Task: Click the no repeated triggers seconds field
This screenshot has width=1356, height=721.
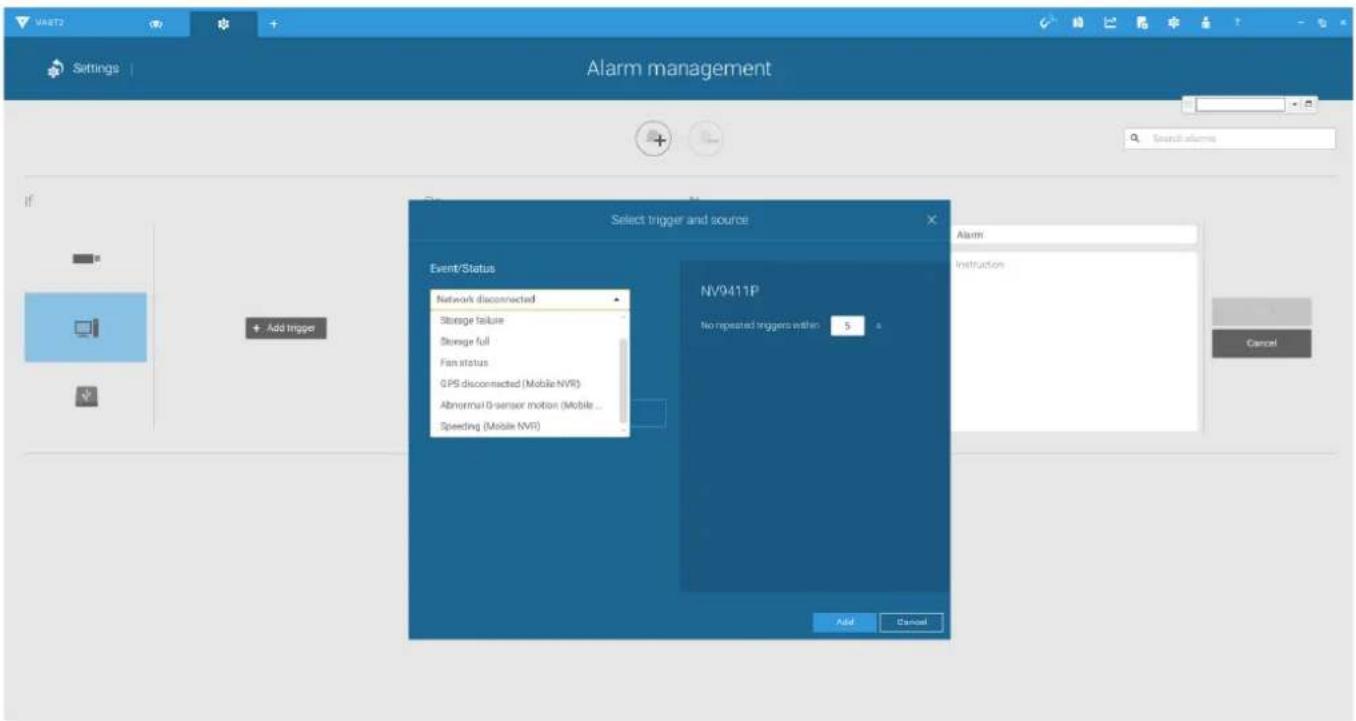Action: (846, 326)
